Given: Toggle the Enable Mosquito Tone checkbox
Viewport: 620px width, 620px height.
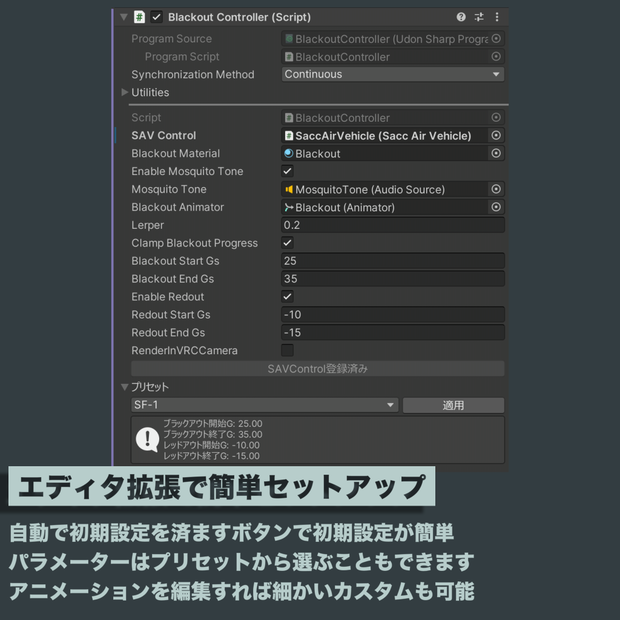Looking at the screenshot, I should click(287, 171).
